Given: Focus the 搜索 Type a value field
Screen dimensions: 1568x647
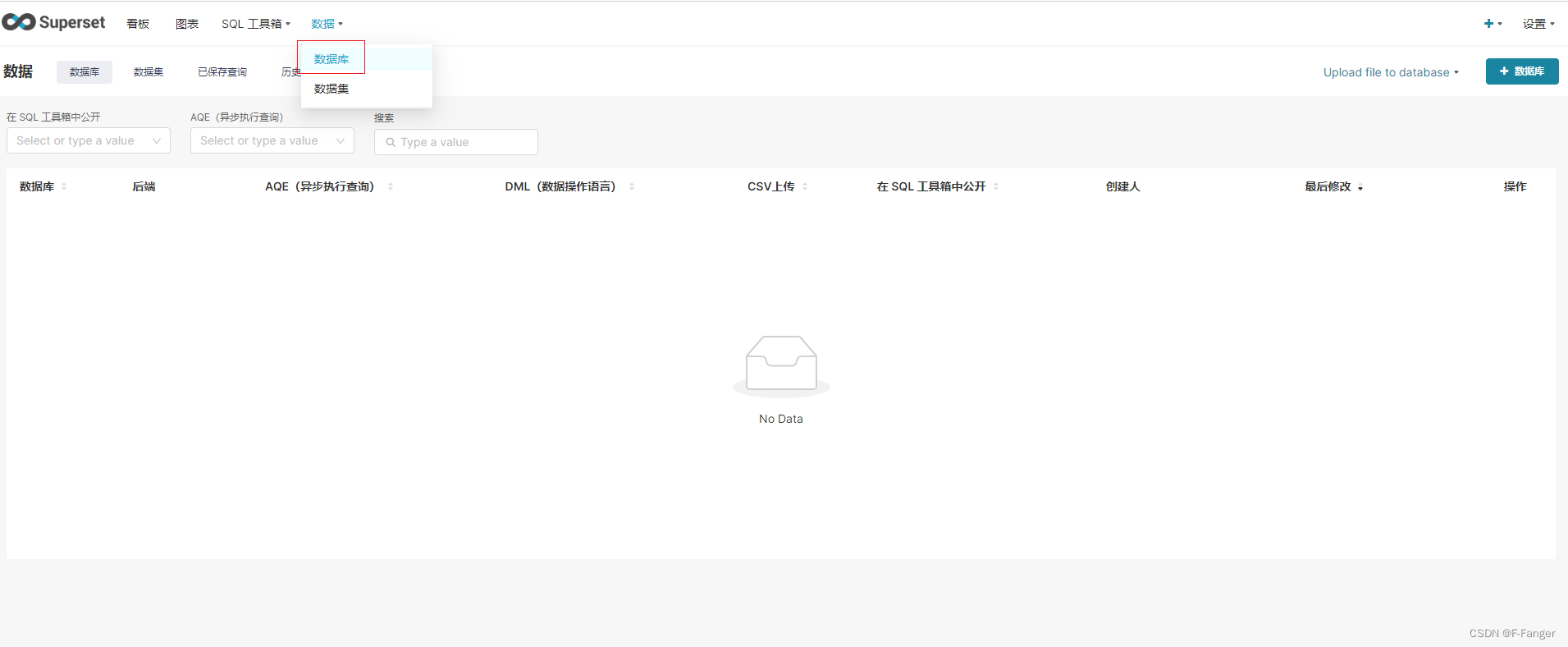Looking at the screenshot, I should point(456,142).
